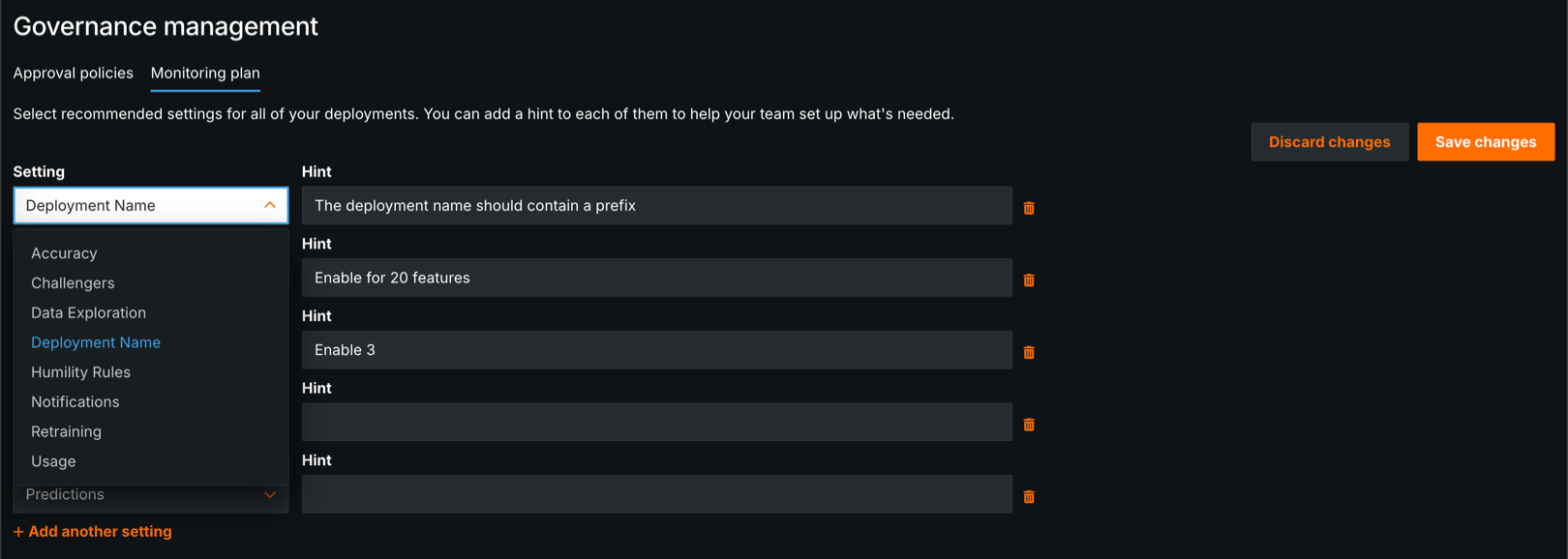Screen dimensions: 1568x559
Task: Choose Accuracy from the setting list
Action: [x=64, y=253]
